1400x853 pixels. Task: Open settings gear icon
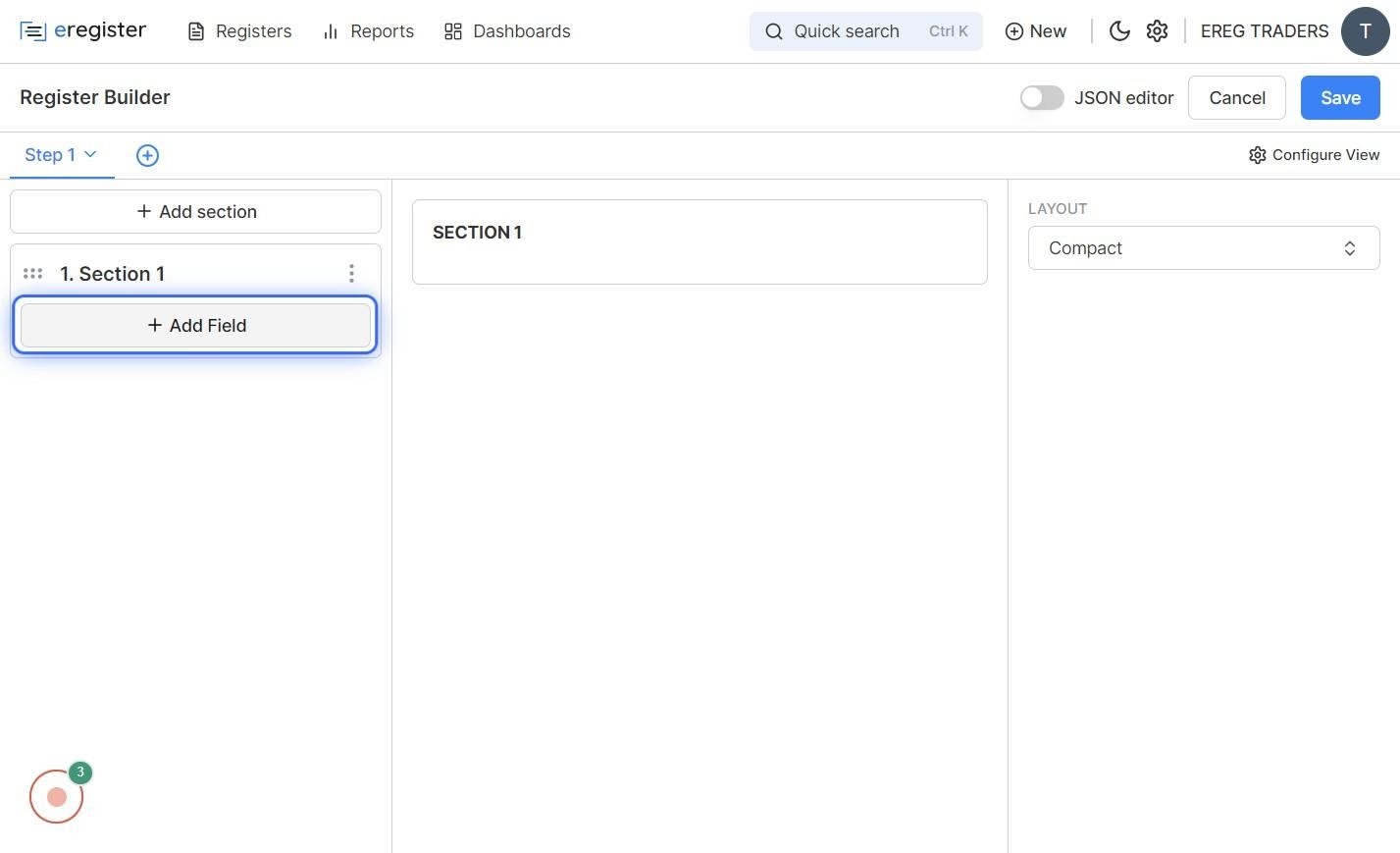[x=1157, y=31]
